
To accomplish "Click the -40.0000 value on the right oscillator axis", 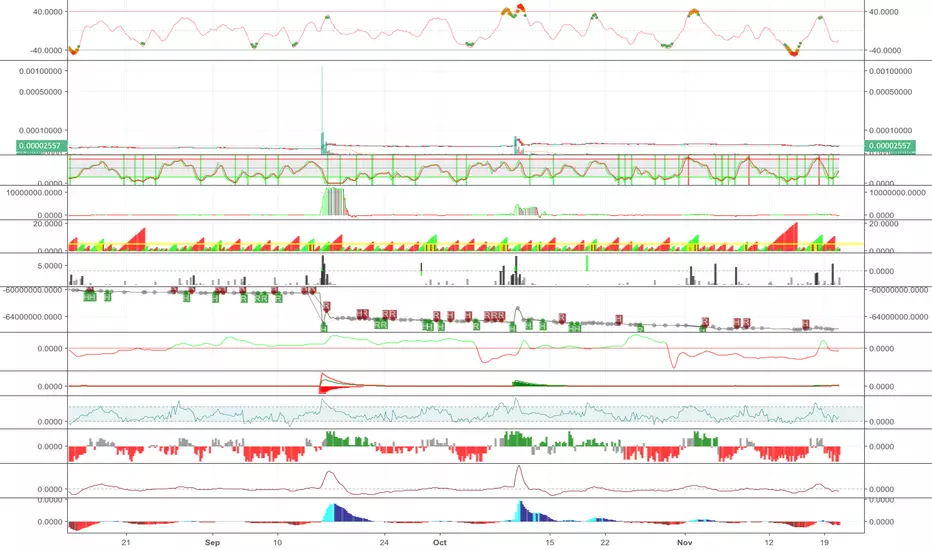I will 885,51.
